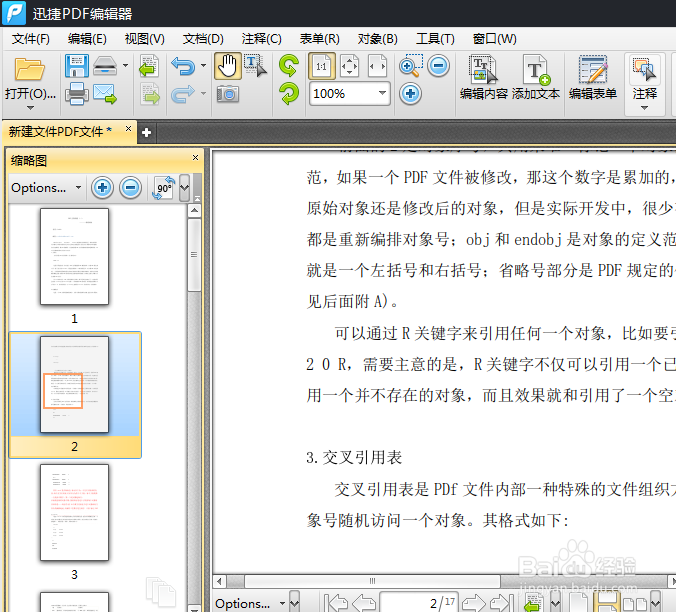Image resolution: width=676 pixels, height=612 pixels.
Task: Enlarge thumbnails with the panel plus icon
Action: click(x=102, y=187)
